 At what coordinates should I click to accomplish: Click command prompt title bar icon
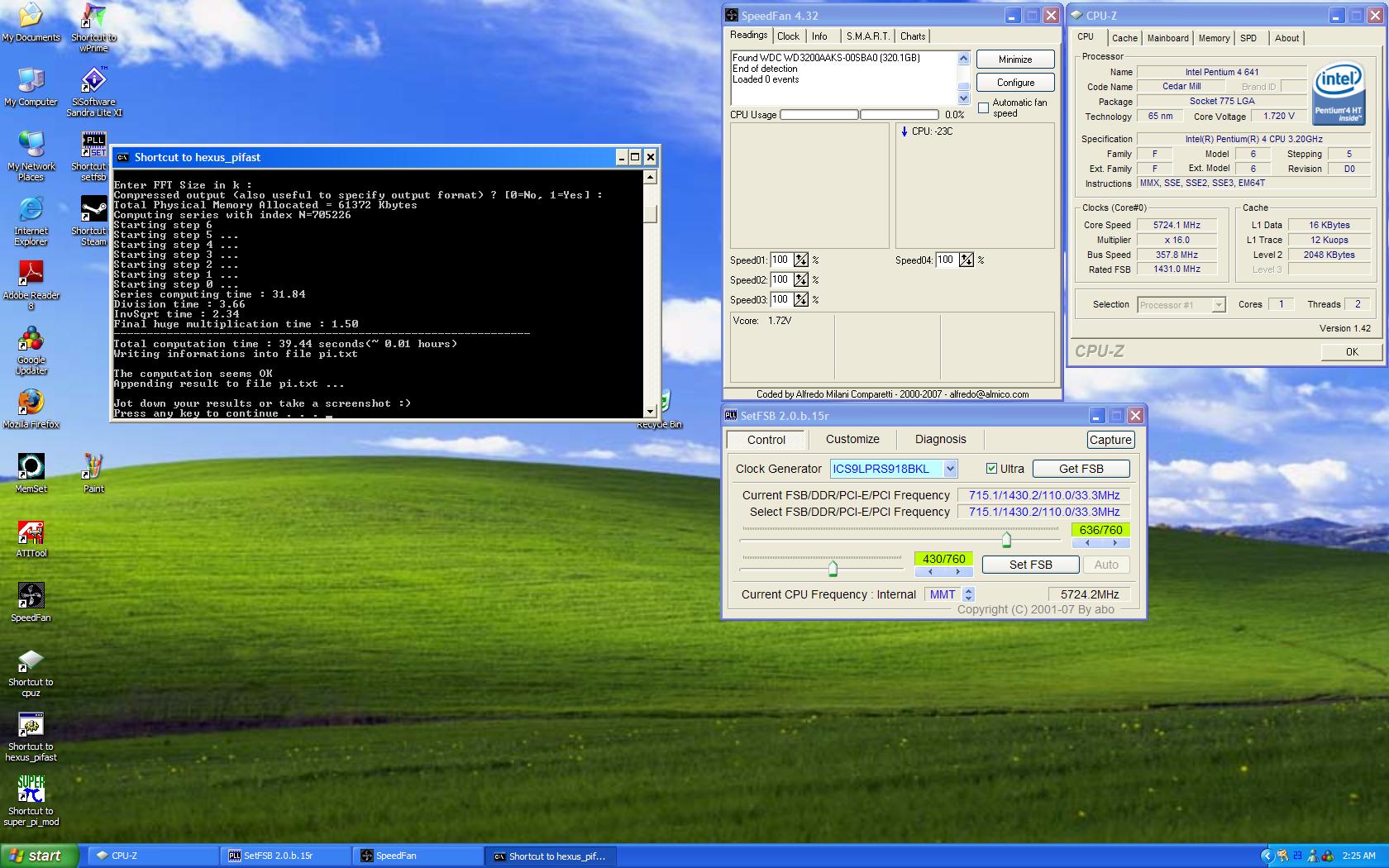point(122,157)
